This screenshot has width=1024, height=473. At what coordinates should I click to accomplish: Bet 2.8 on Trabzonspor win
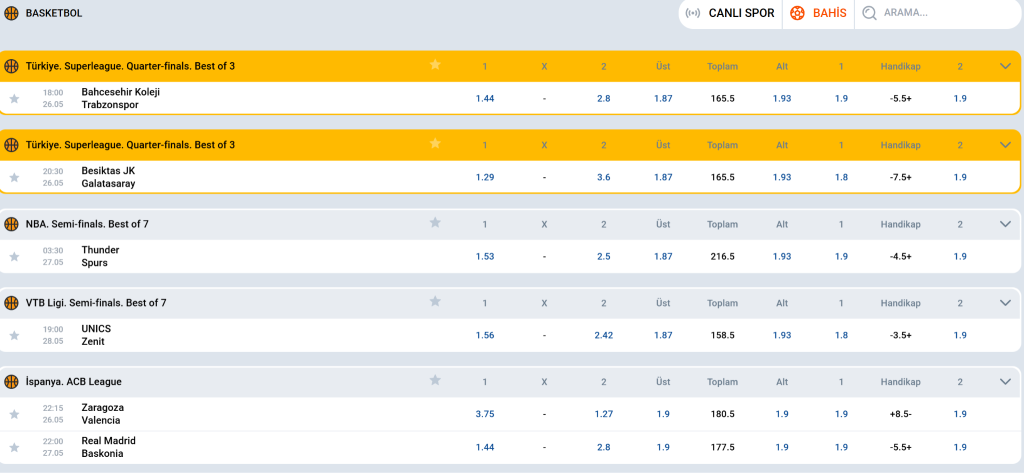[603, 99]
